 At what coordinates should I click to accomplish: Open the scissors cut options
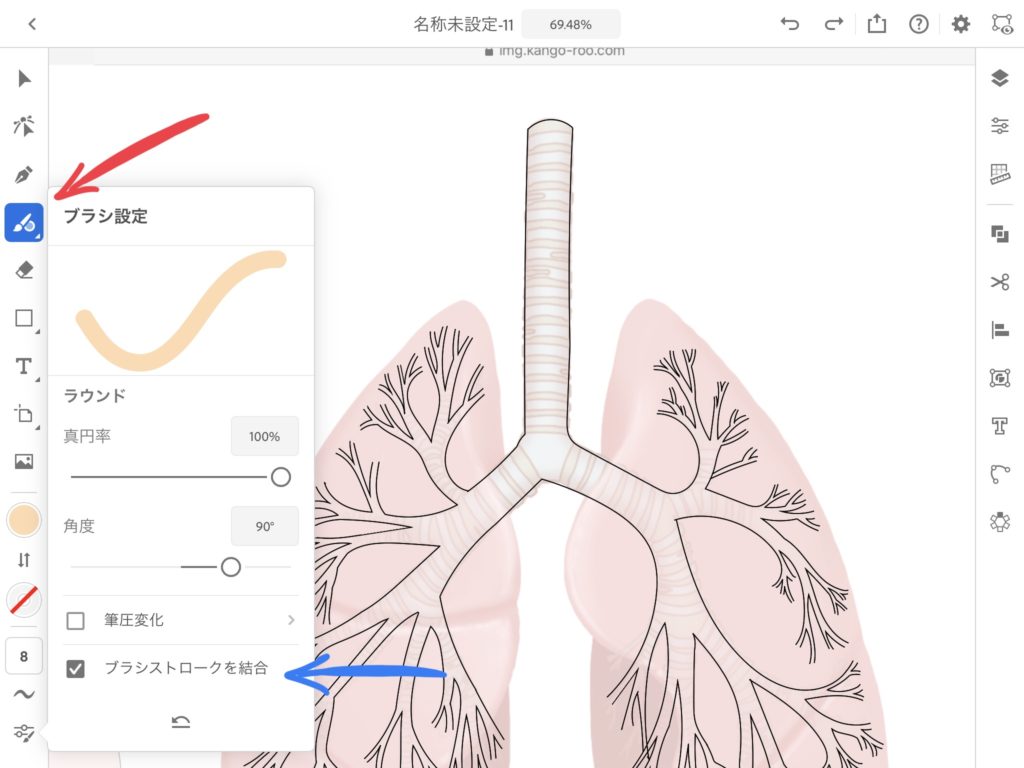click(x=1000, y=282)
